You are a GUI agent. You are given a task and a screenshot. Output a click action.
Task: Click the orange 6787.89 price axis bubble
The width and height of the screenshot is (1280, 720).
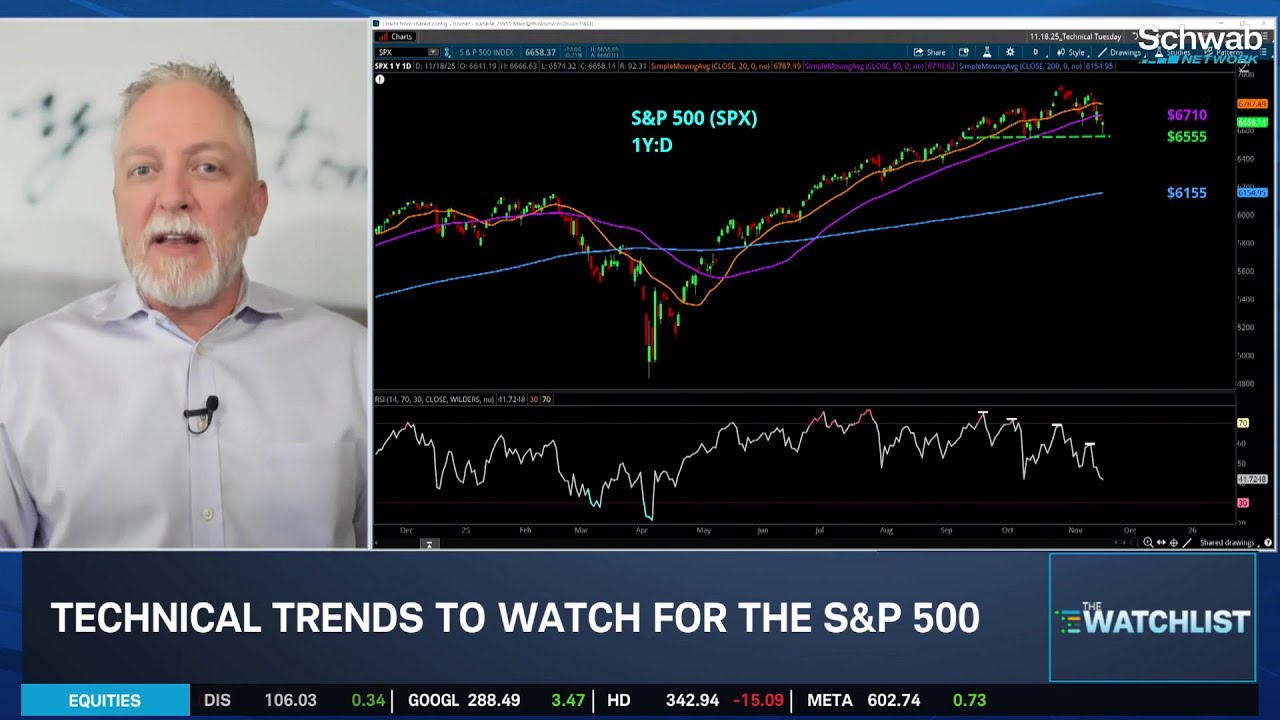(1252, 104)
